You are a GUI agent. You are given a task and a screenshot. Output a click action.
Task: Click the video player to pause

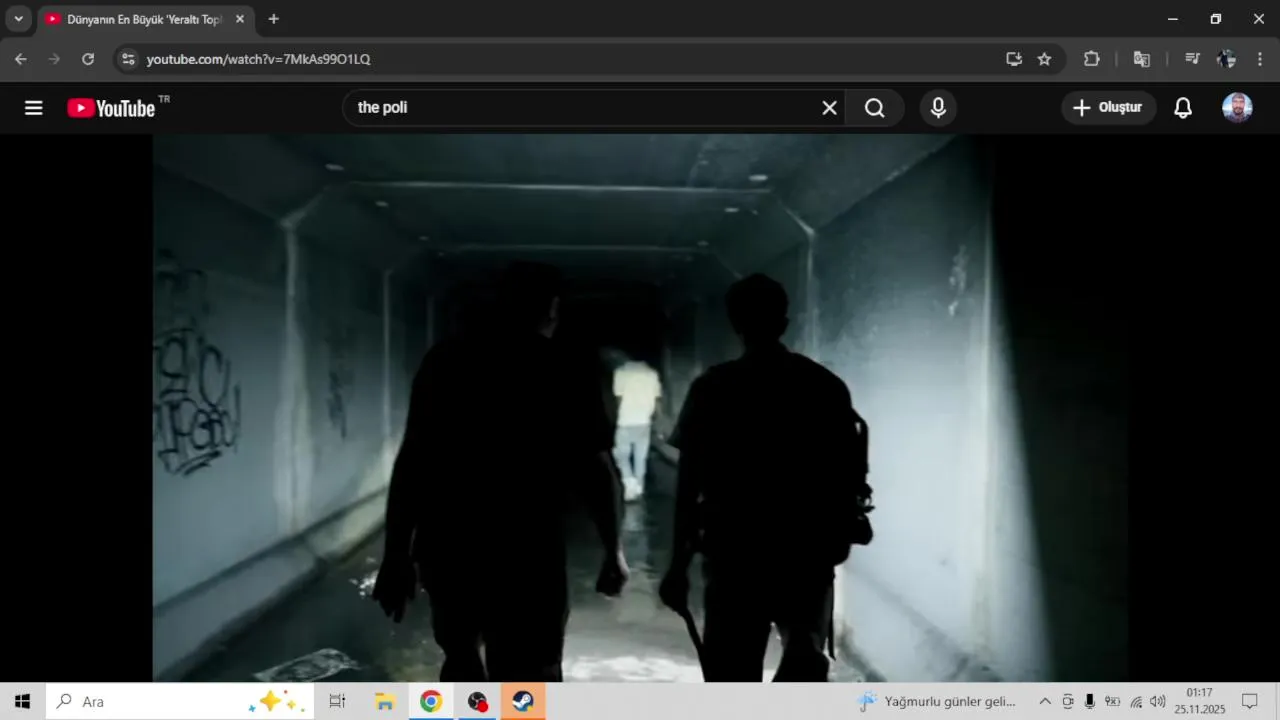click(640, 408)
